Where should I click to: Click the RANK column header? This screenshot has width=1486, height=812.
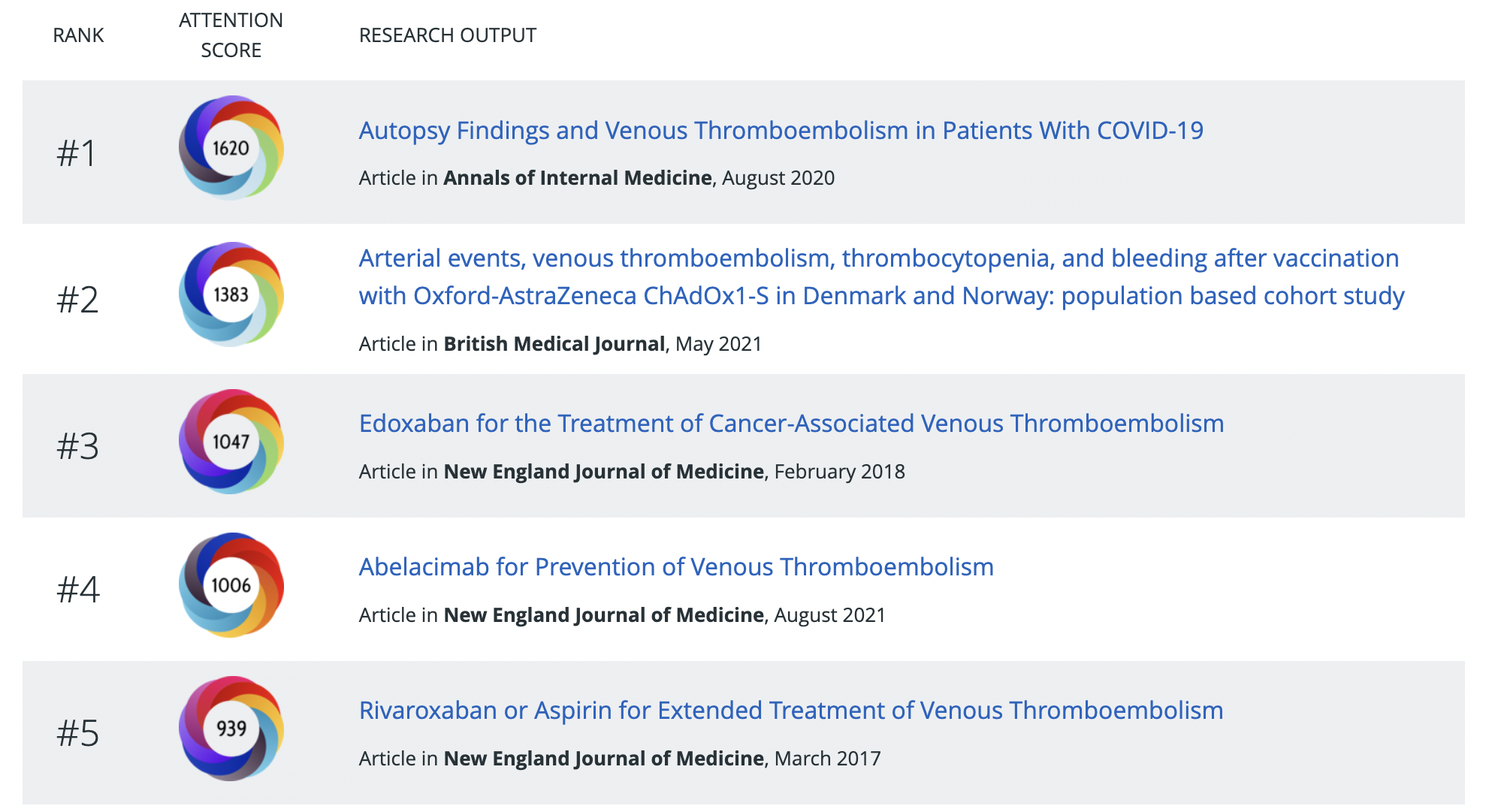coord(78,35)
